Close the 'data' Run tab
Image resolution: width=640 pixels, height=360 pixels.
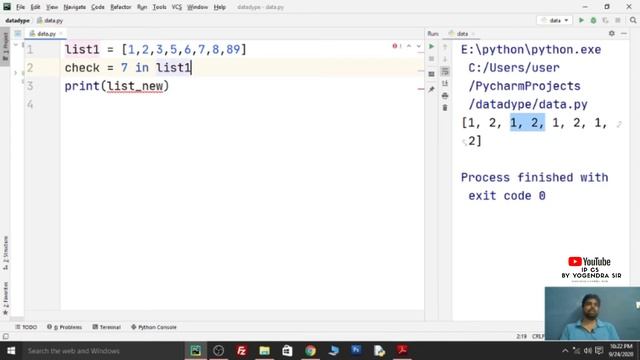[x=473, y=33]
